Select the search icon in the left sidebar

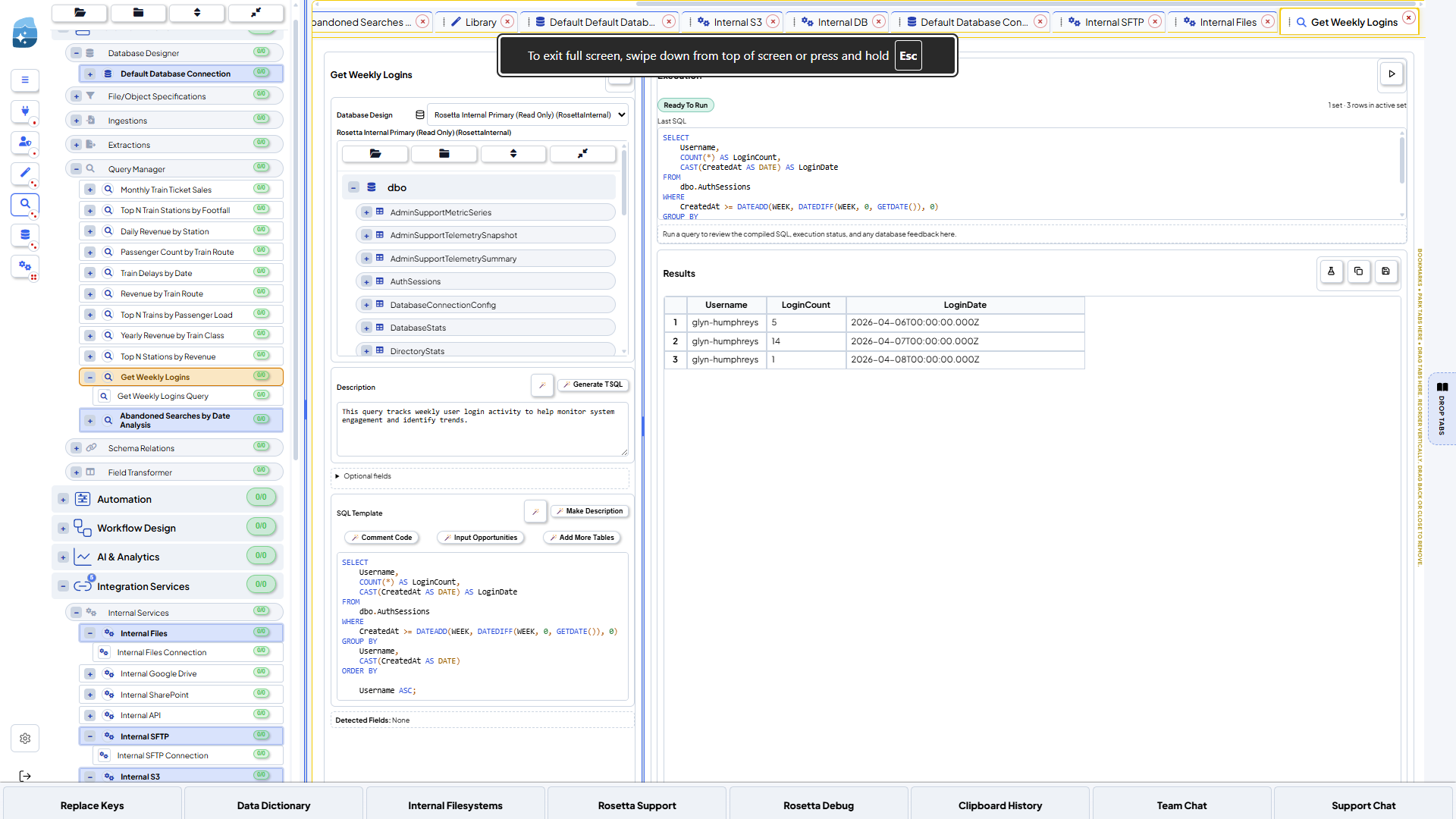coord(25,205)
